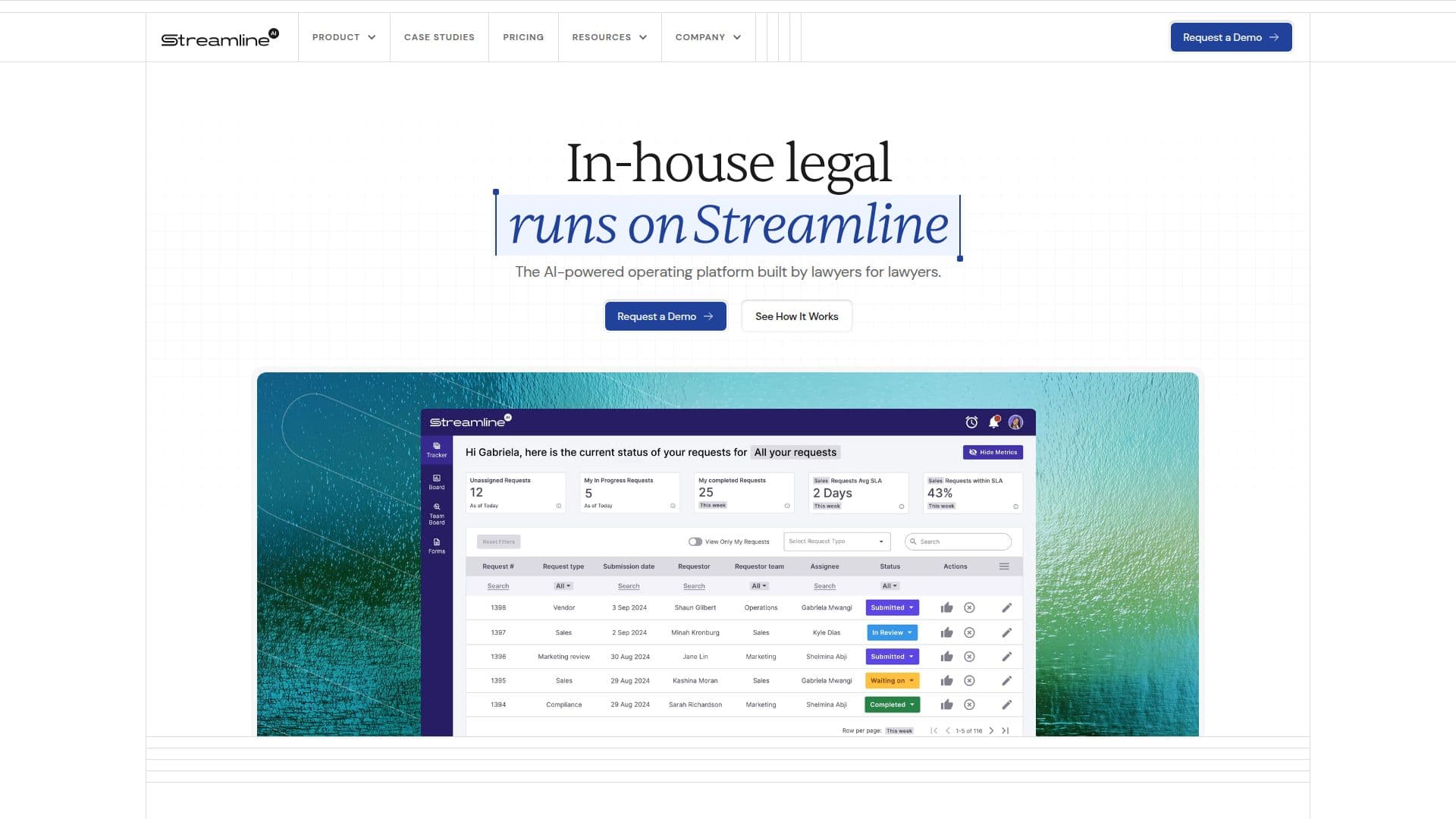
Task: Click the Reset Filters button
Action: point(499,541)
